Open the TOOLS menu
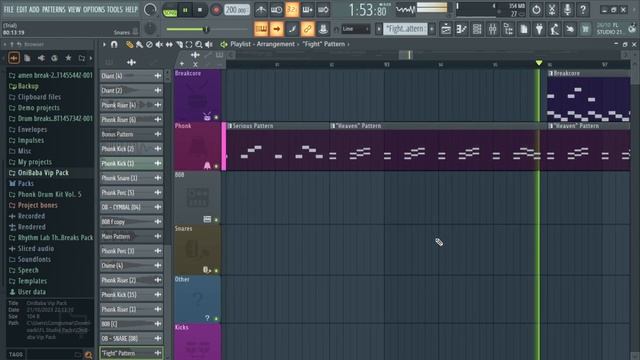 pyautogui.click(x=115, y=9)
